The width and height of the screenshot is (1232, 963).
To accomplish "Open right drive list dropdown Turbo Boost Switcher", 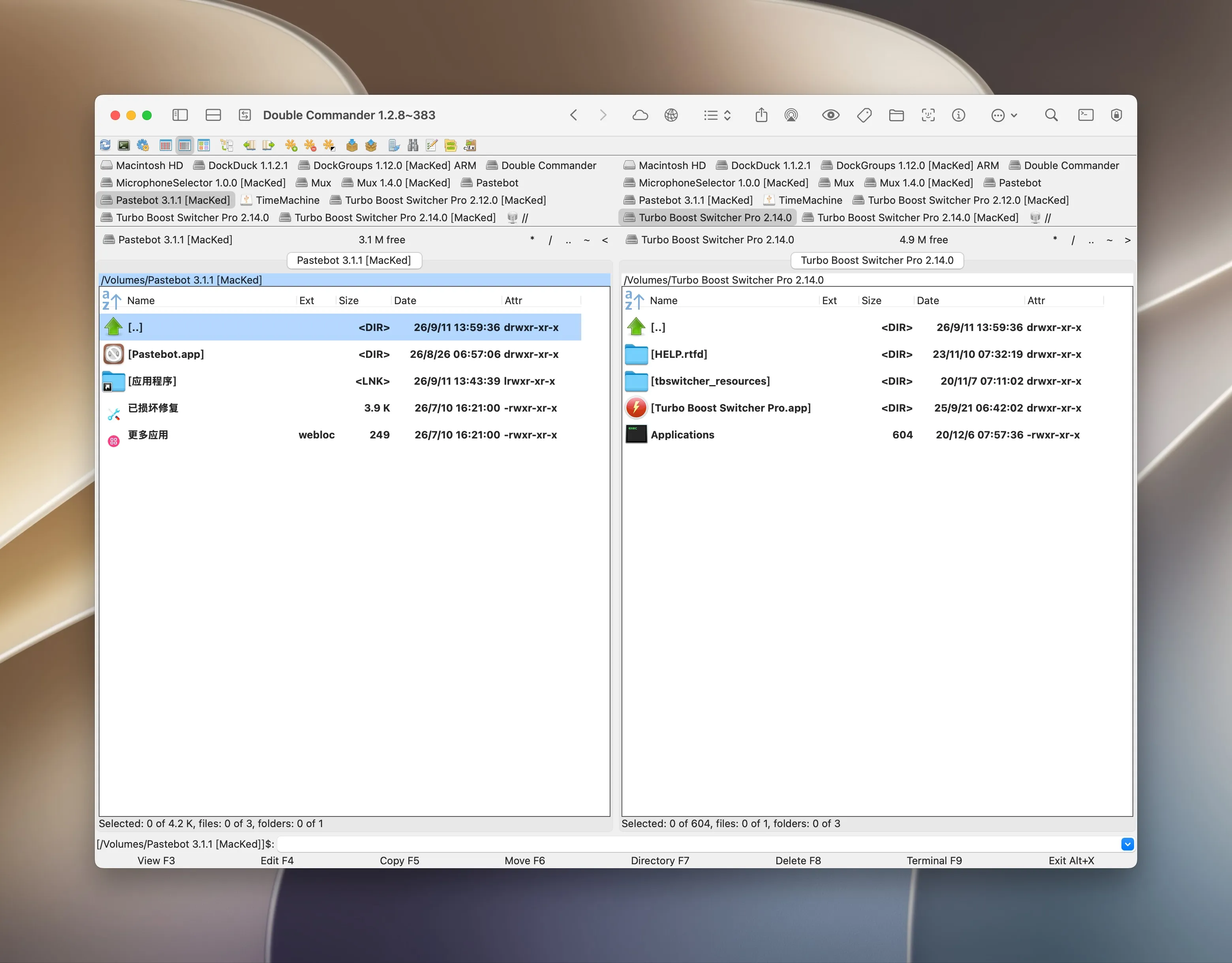I will [x=710, y=240].
